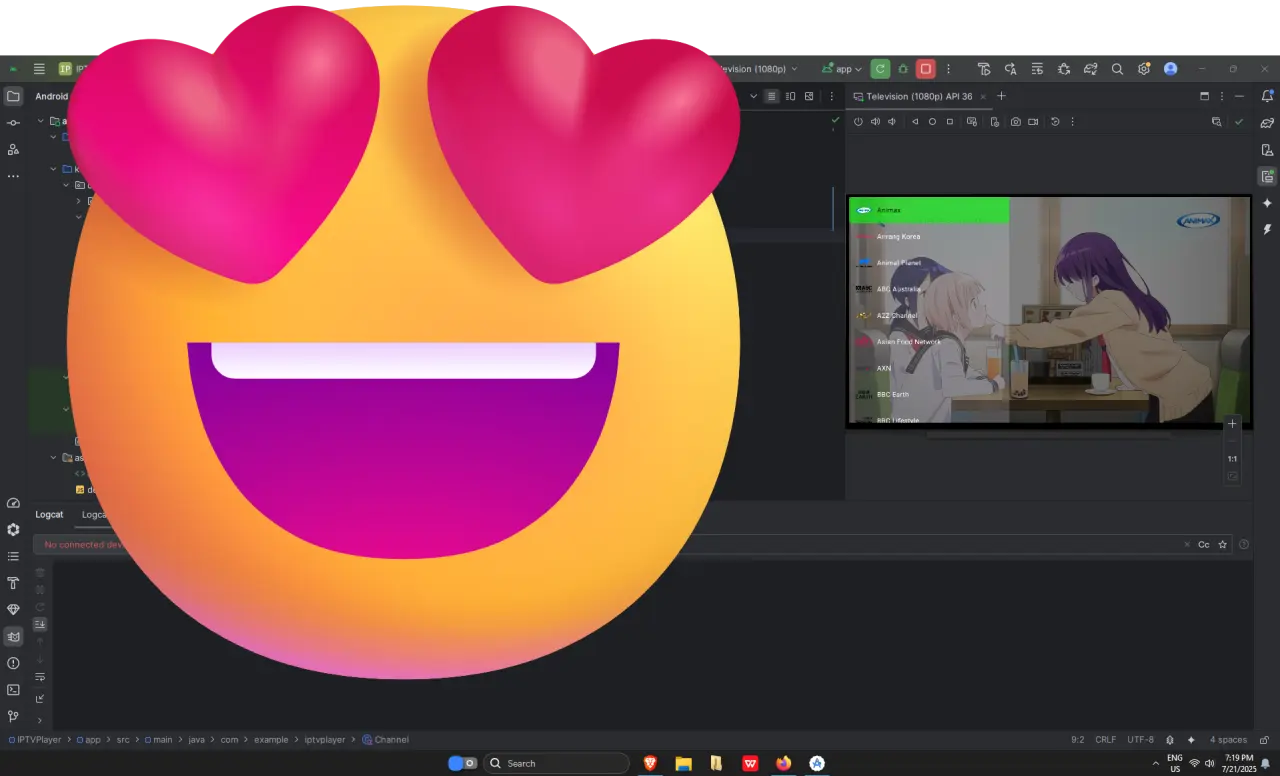Open the app run configuration dropdown

(842, 69)
